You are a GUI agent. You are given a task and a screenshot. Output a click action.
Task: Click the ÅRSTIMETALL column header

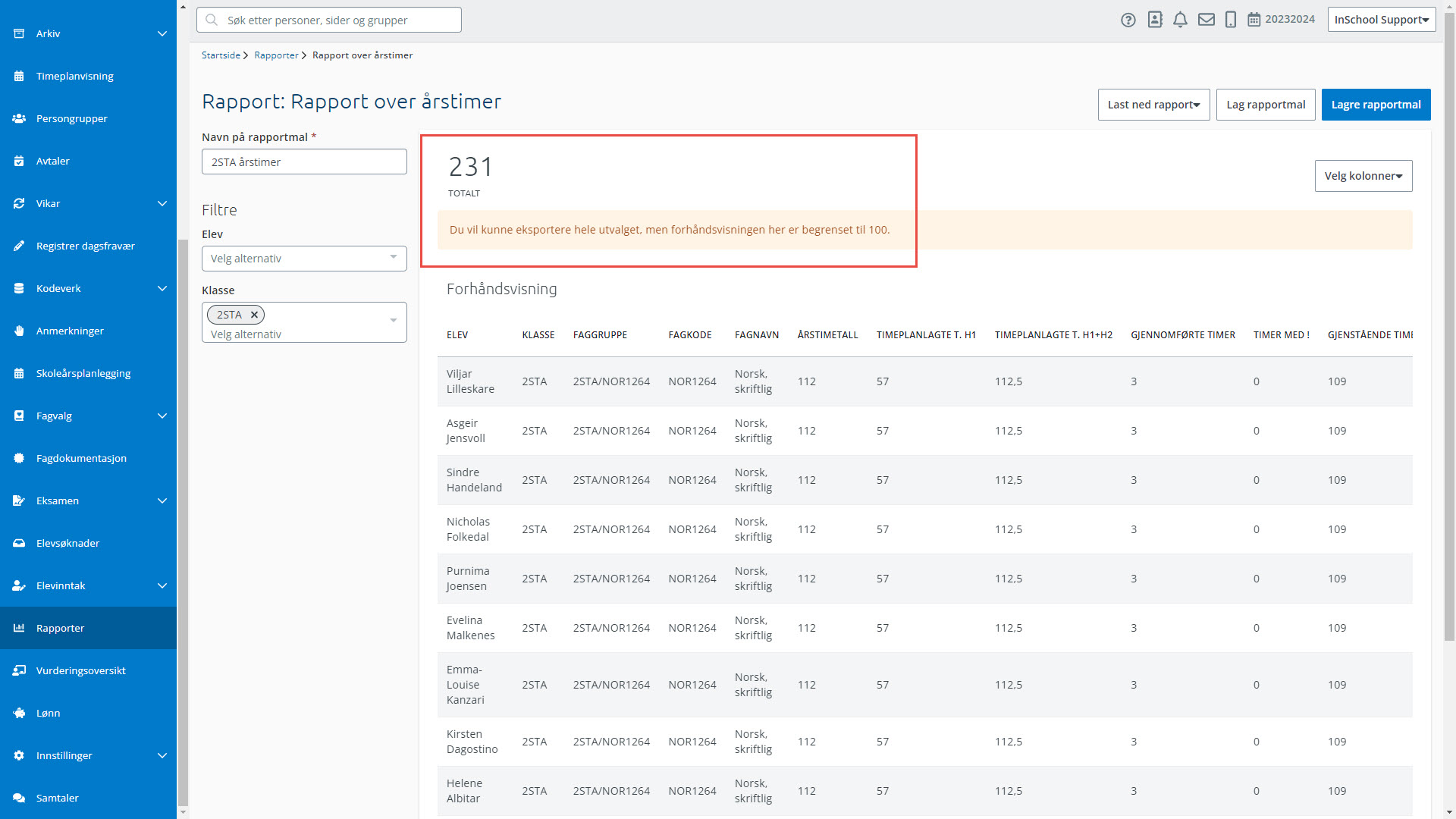point(827,334)
